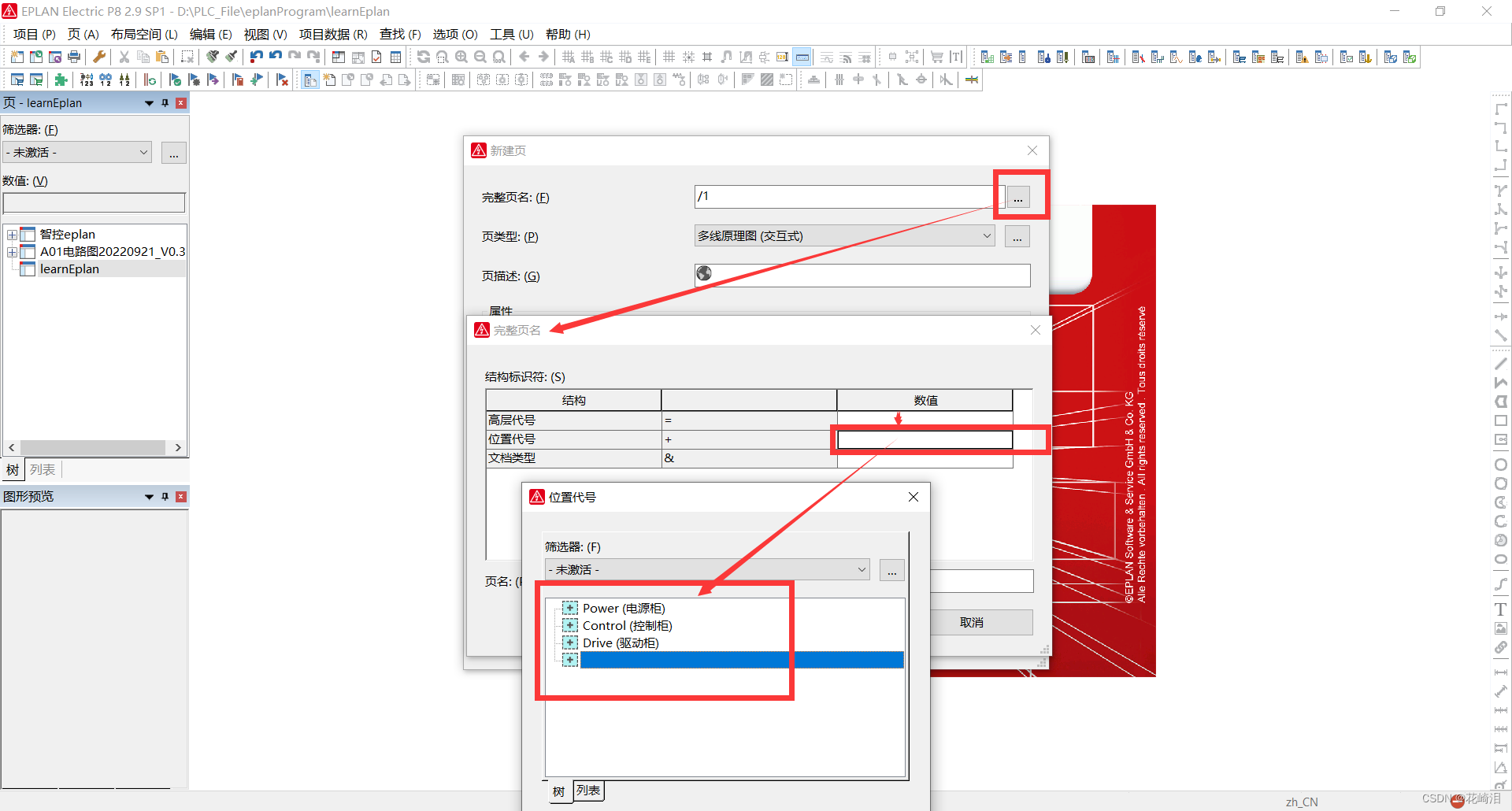Image resolution: width=1512 pixels, height=811 pixels.
Task: Click the binoculars numbering icon
Action: (x=106, y=80)
